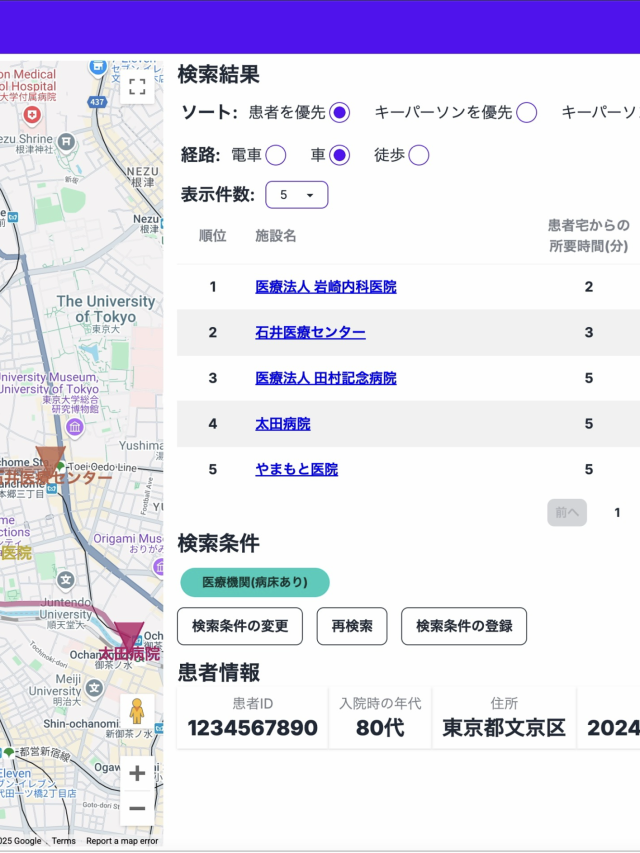The width and height of the screenshot is (640, 853).
Task: Click 検索条件の登録 button
Action: (x=464, y=626)
